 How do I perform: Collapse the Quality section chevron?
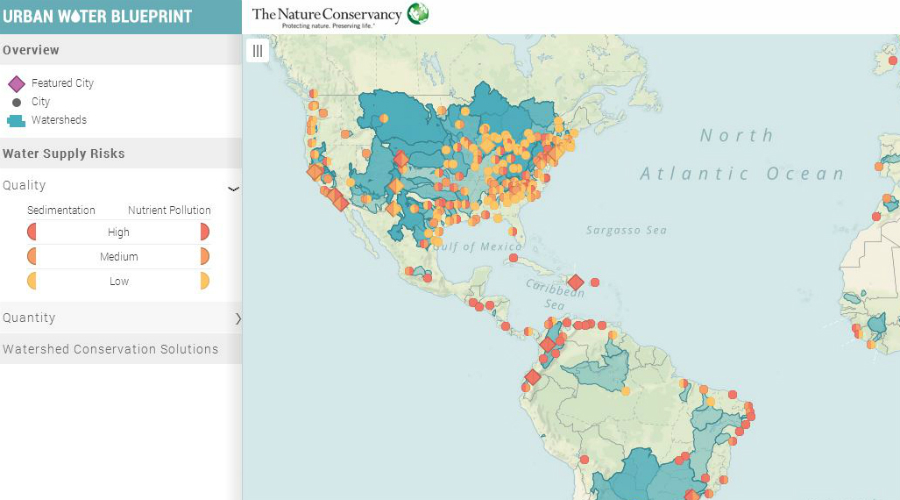pos(233,188)
